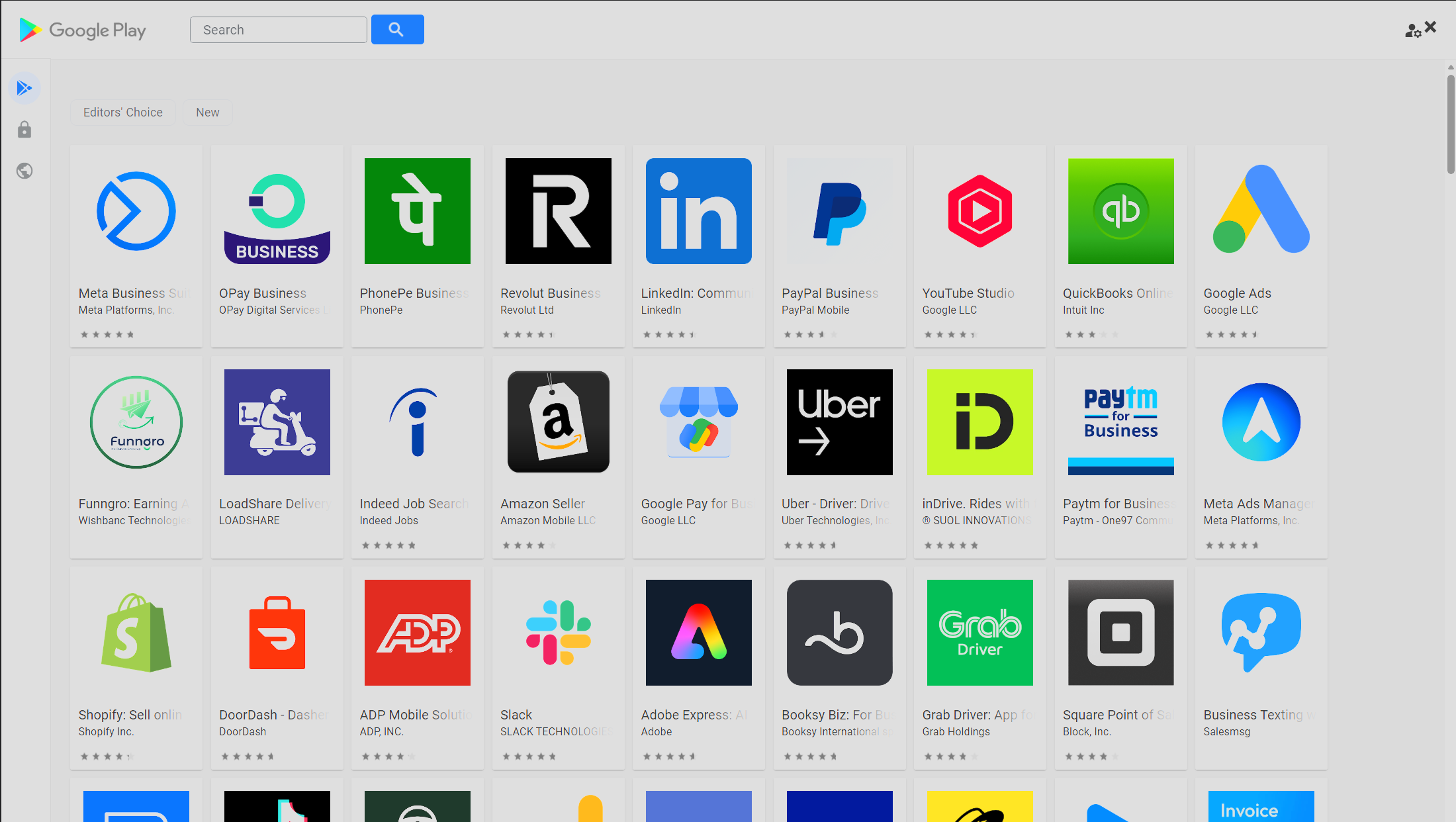Open the YouTube Studio app icon
This screenshot has width=1456, height=822.
coord(980,211)
